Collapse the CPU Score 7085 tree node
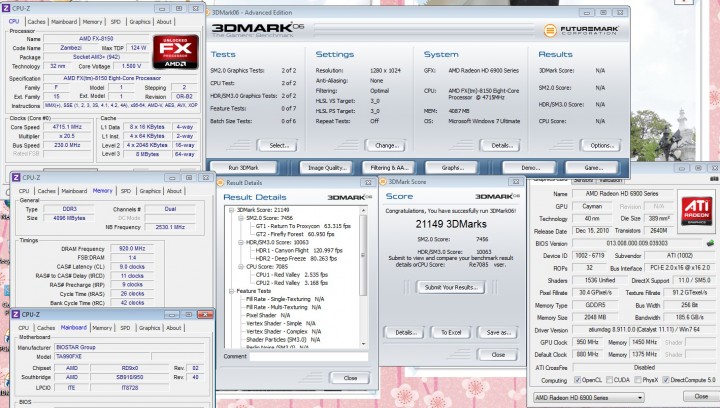Screen dimensions: 720x408 coord(241,267)
